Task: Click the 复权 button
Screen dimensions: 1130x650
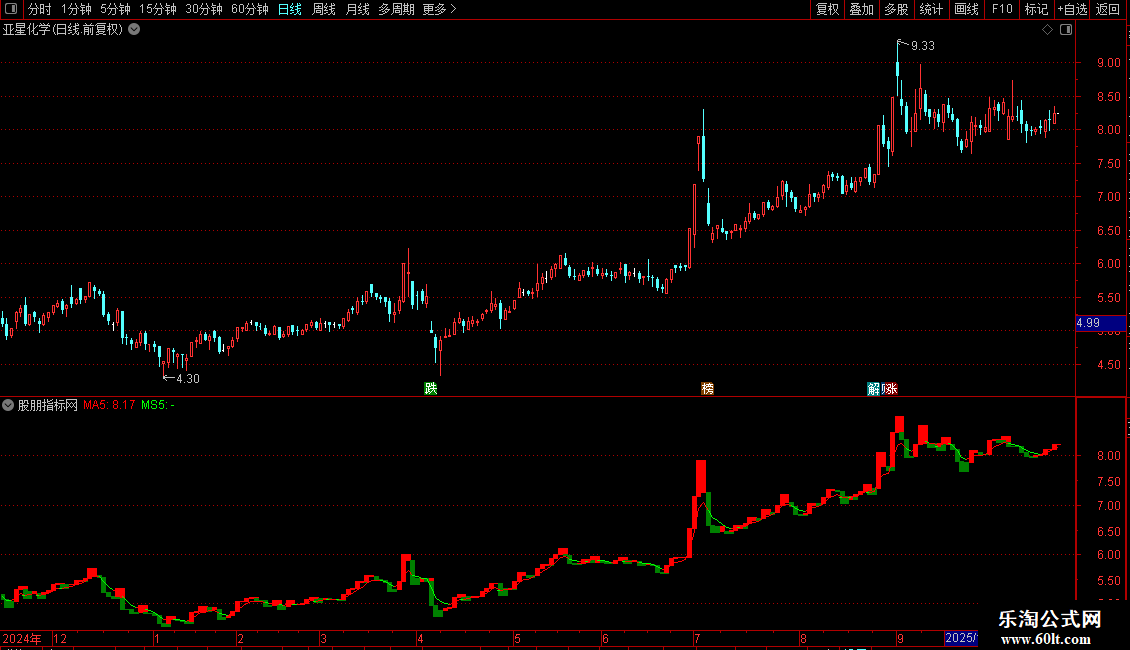Action: (827, 9)
